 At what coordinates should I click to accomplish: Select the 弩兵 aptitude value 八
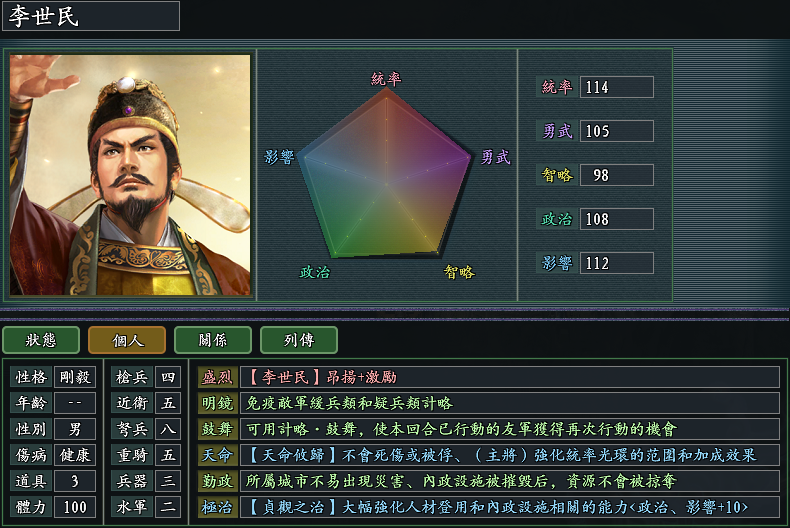(168, 429)
